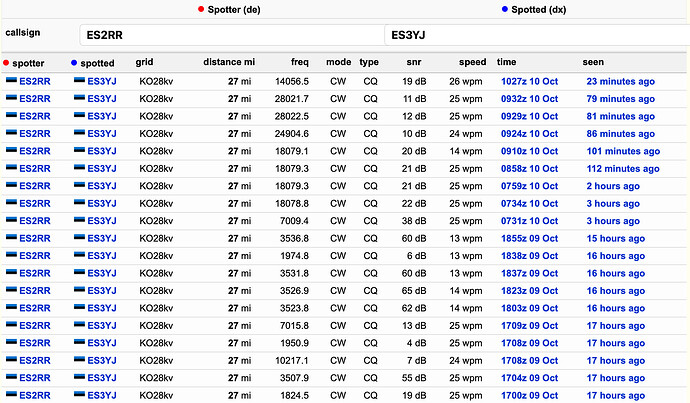
Task: Click the 1027z 10 Oct time link
Action: coord(529,81)
